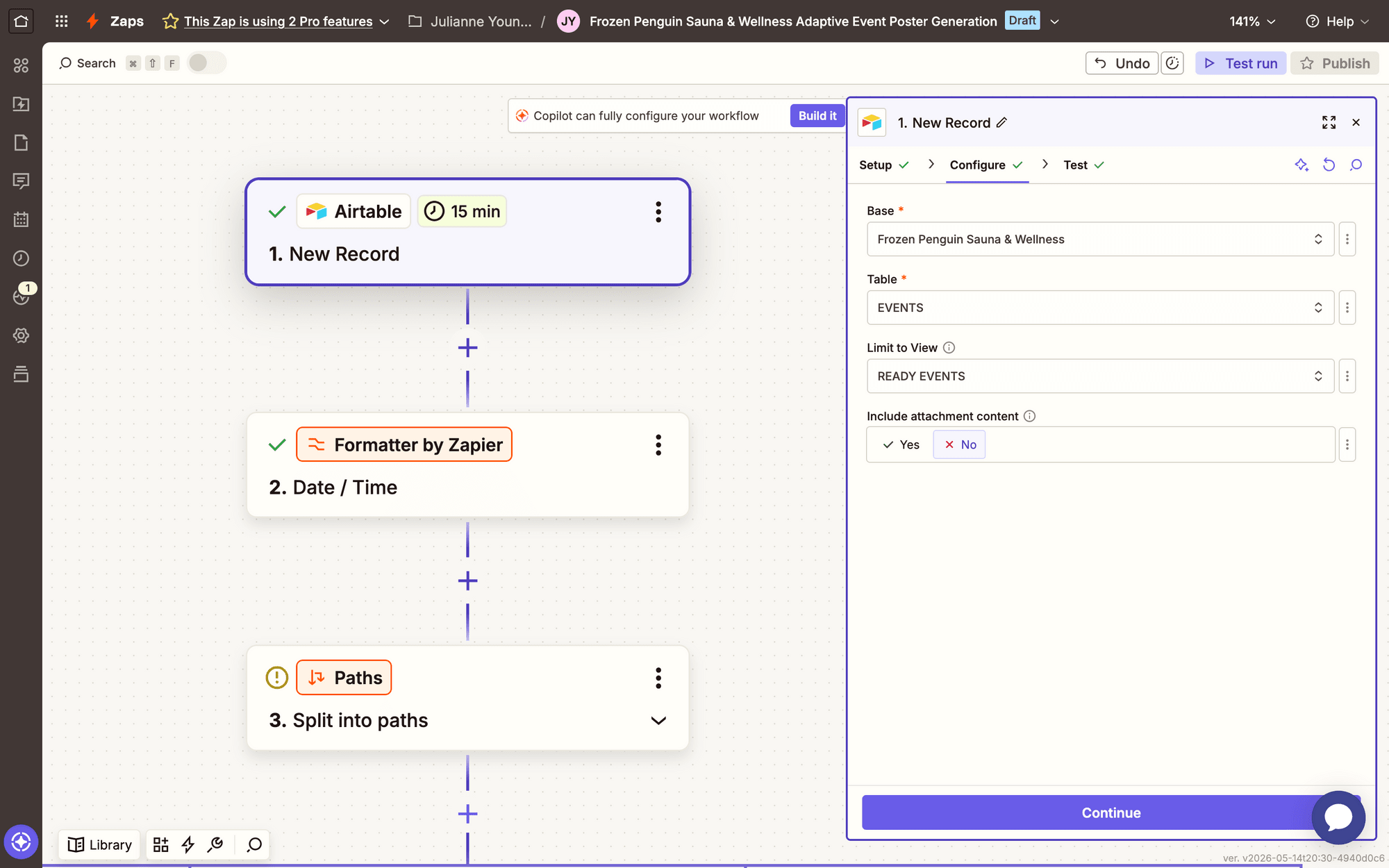Click the version history icon next to Undo
The width and height of the screenshot is (1389, 868).
tap(1172, 63)
